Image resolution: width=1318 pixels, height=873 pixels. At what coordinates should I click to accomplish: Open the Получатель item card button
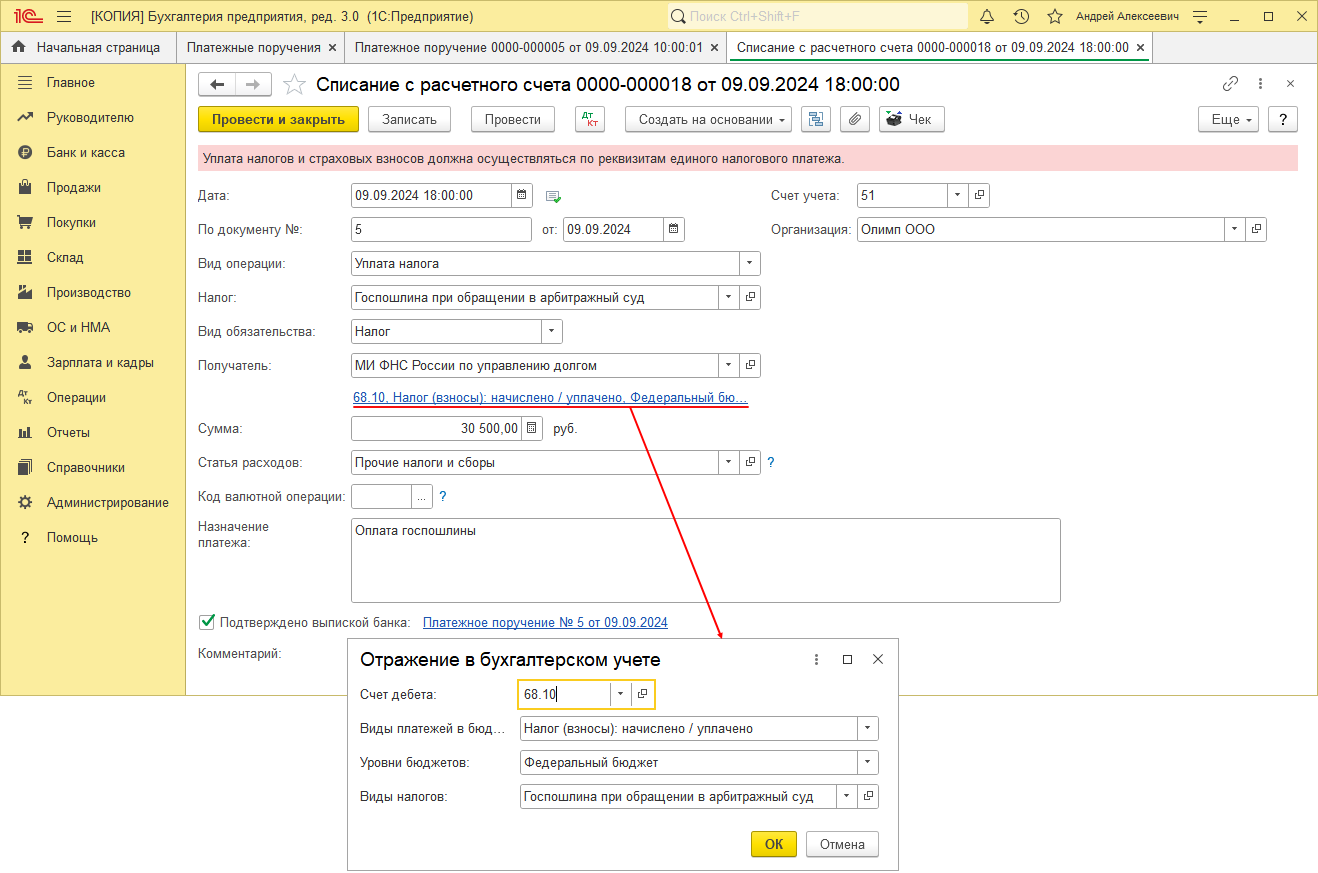(x=750, y=365)
